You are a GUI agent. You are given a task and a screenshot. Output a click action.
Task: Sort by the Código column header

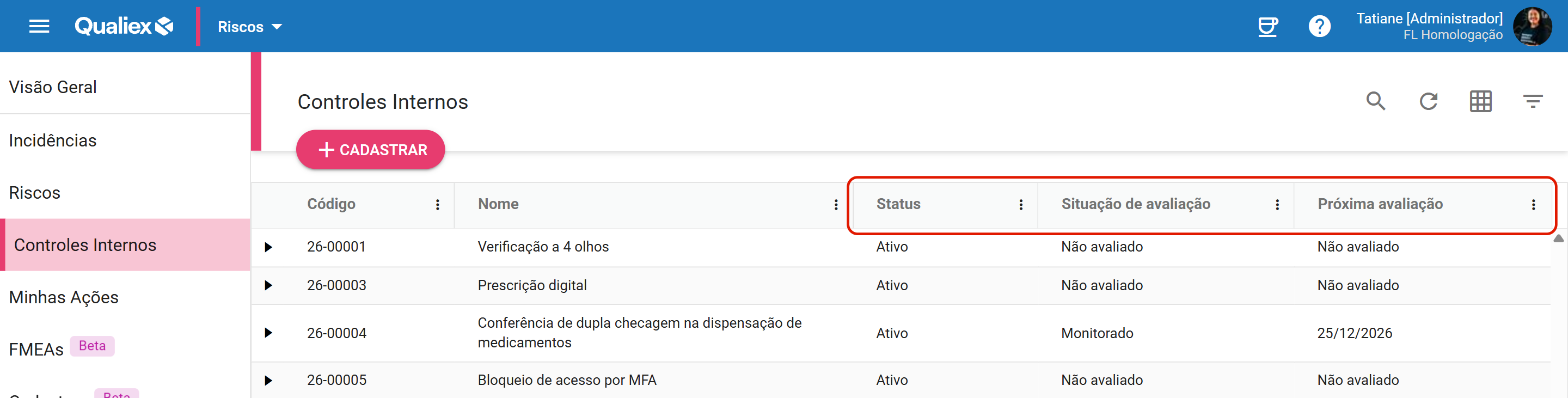331,204
